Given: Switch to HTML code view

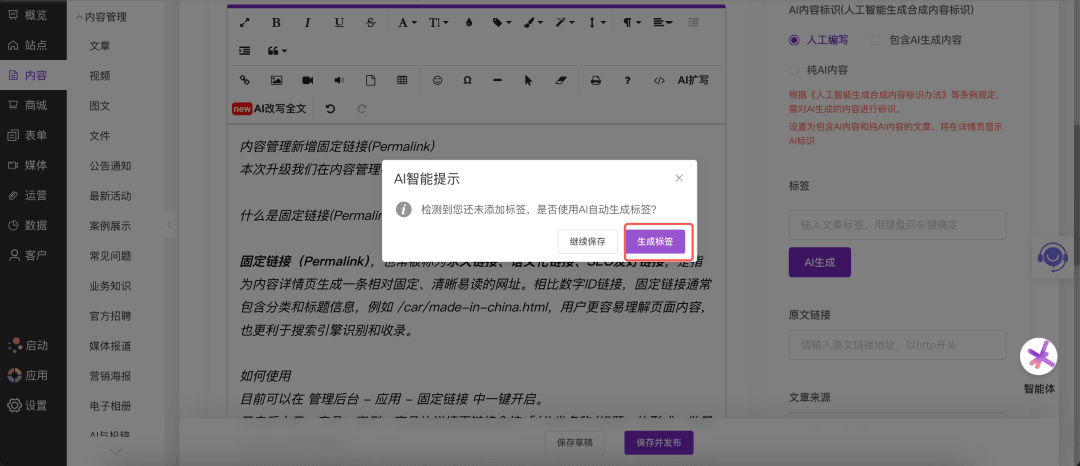Looking at the screenshot, I should coord(659,80).
